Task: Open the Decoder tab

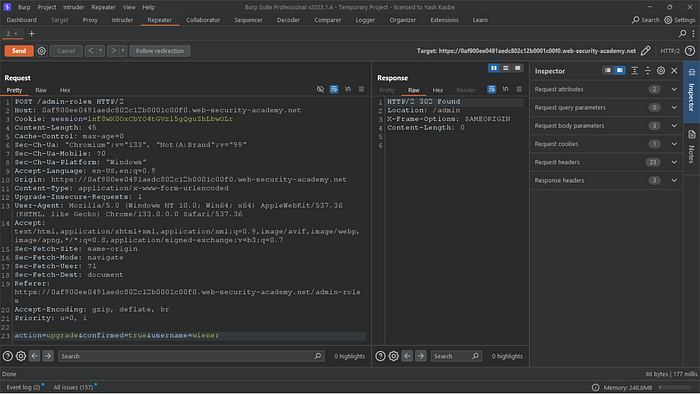Action: point(288,20)
